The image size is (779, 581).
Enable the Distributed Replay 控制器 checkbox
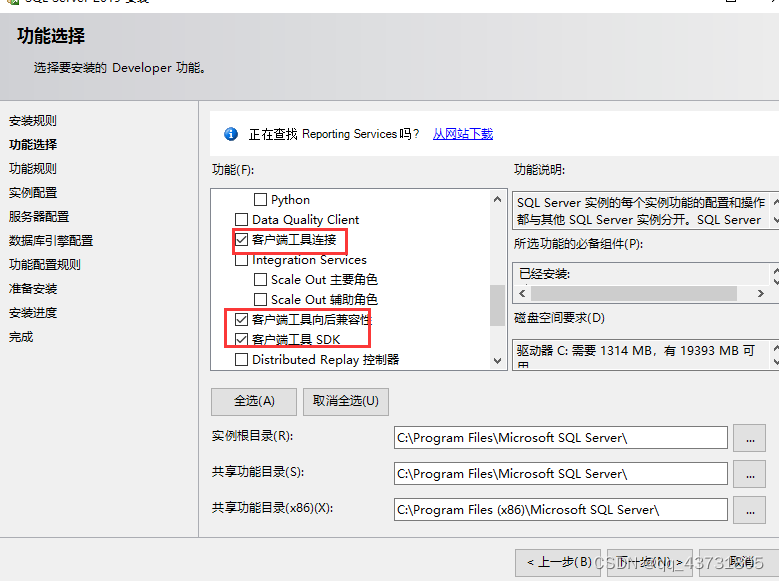[241, 359]
